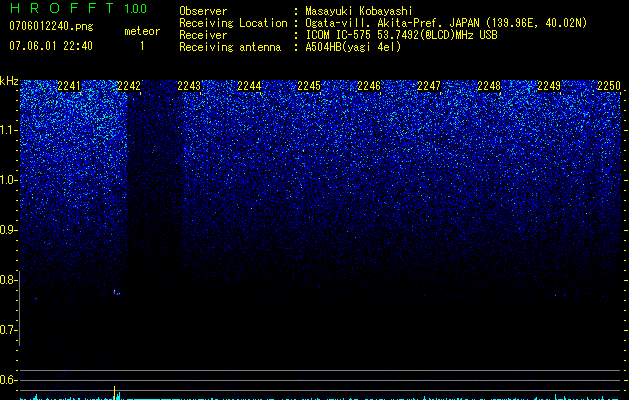Click the ICOM IC-575 receiver text
The image size is (629, 400).
click(401, 35)
